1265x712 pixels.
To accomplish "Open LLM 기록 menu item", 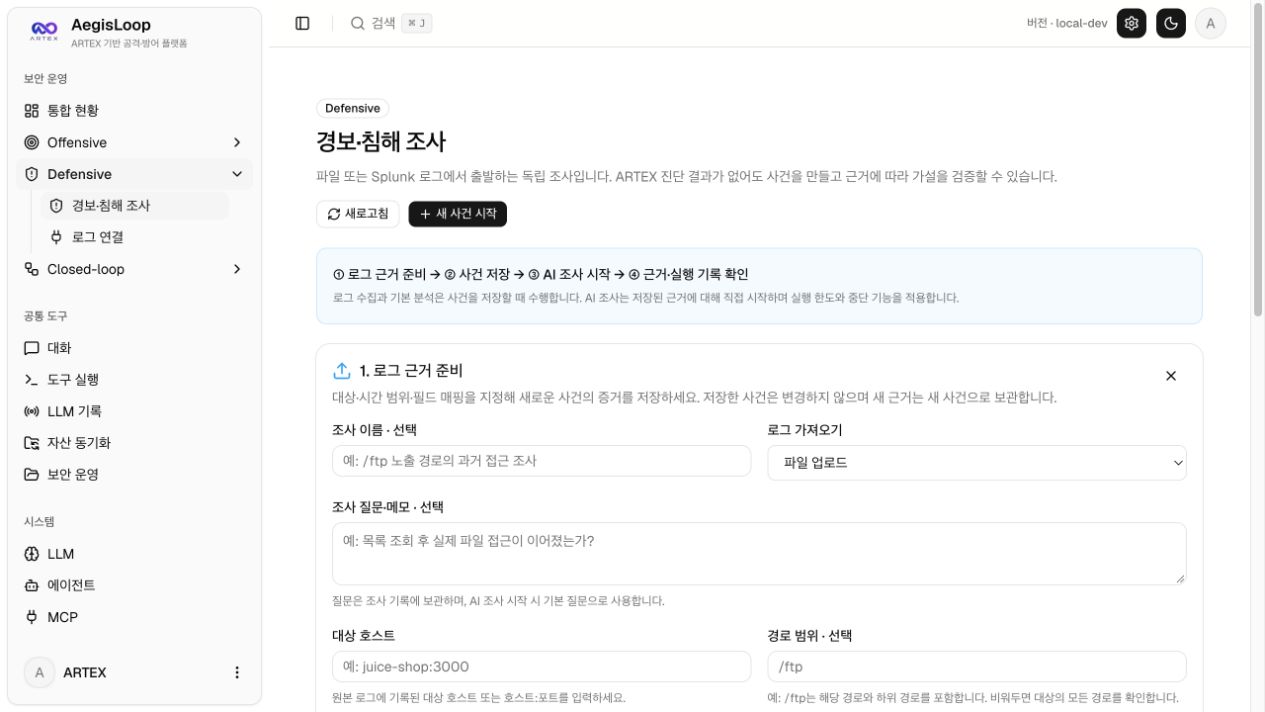I will 134,411.
